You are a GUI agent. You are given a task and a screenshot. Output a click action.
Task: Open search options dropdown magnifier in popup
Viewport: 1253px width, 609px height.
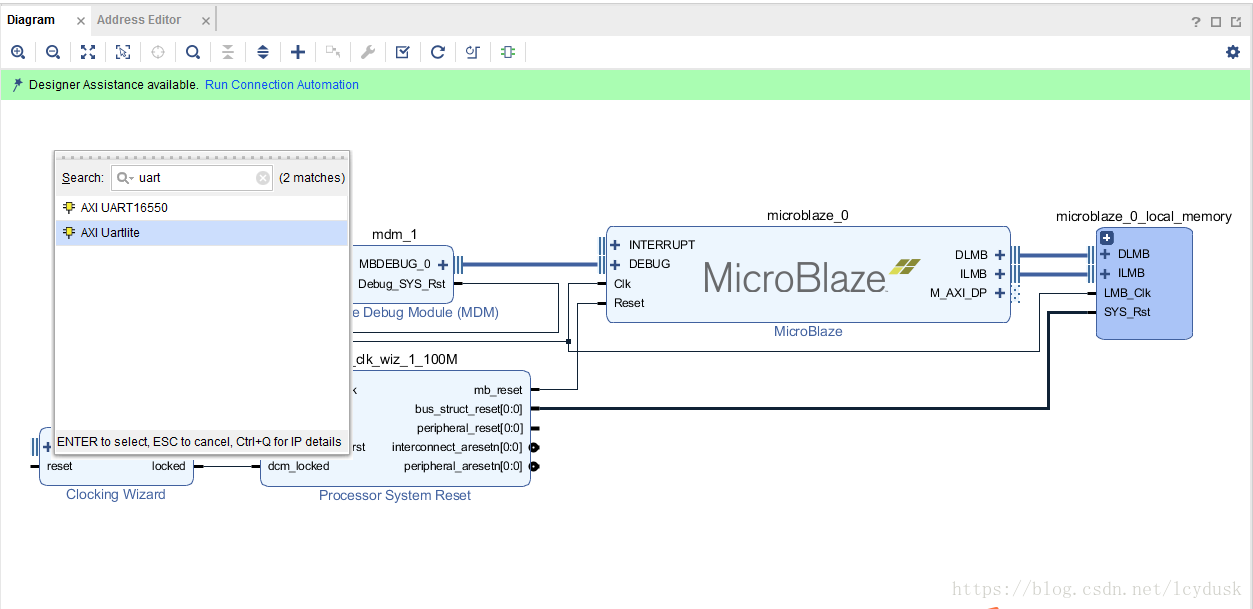coord(125,178)
